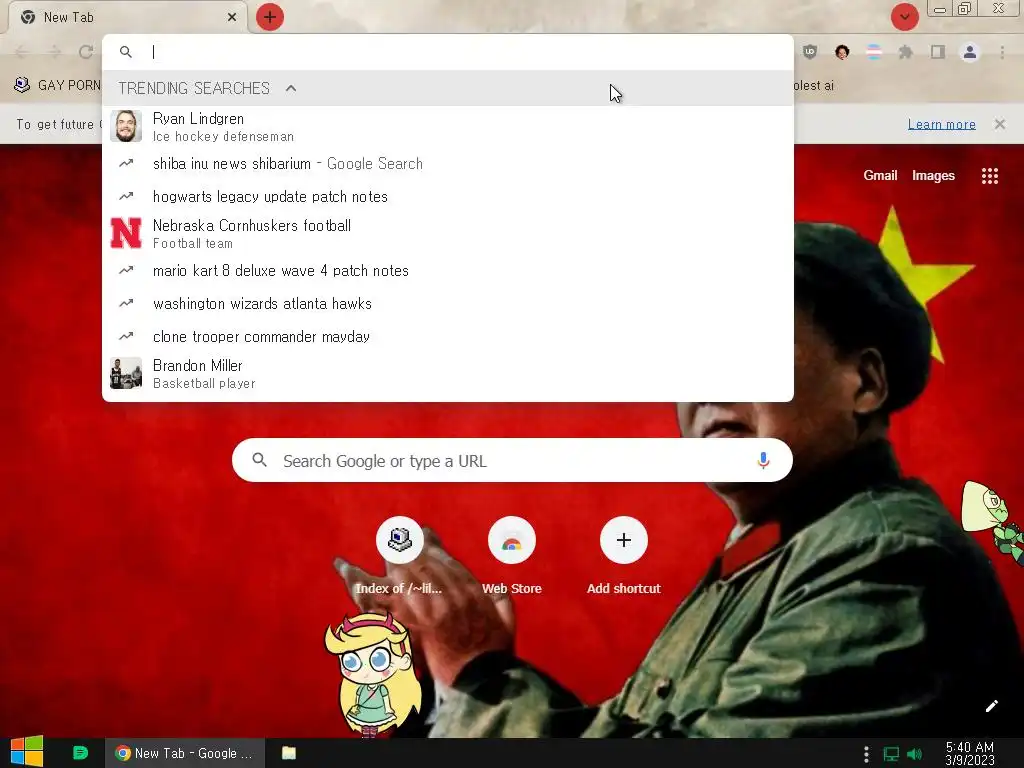This screenshot has width=1024, height=768.
Task: Open the clock showing 5:40 AM
Action: (970, 753)
